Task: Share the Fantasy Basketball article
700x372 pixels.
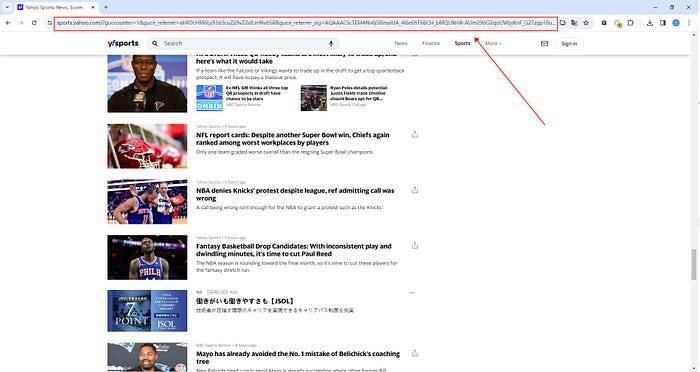Action: (415, 245)
